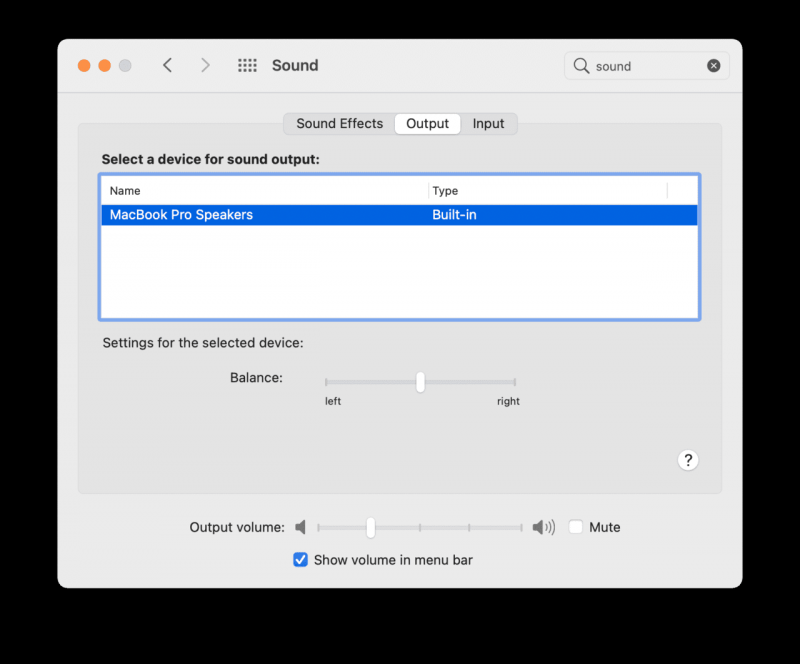Screen dimensions: 800x664
Task: Click the Output volume slider knob
Action: point(371,527)
